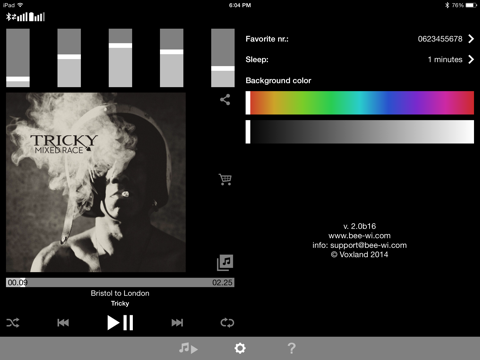Open the Favorite nr. chevron
Image resolution: width=480 pixels, height=360 pixels.
(x=471, y=39)
